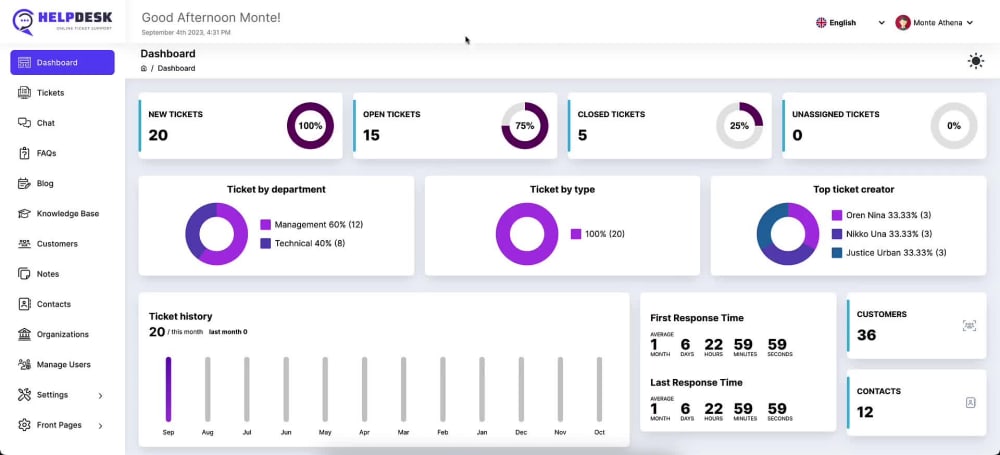The image size is (1000, 455).
Task: Click the Manage Users icon
Action: tap(24, 364)
